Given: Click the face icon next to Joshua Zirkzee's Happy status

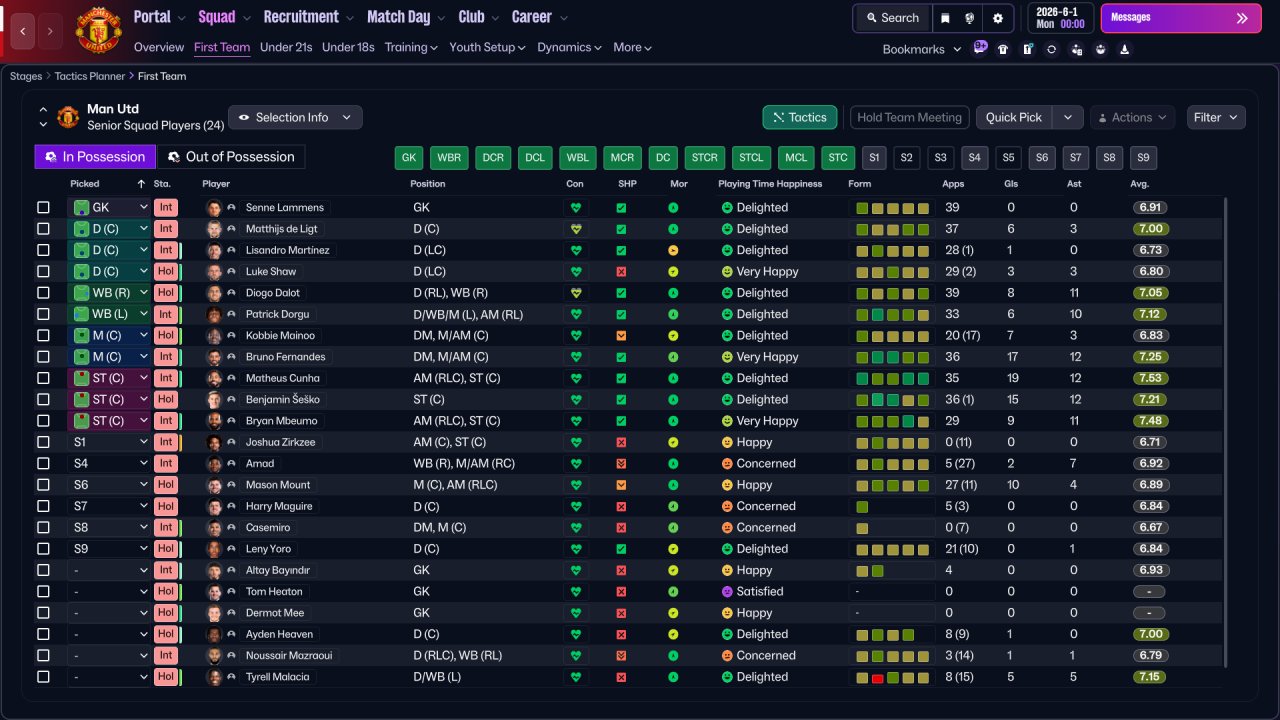Looking at the screenshot, I should tap(727, 442).
